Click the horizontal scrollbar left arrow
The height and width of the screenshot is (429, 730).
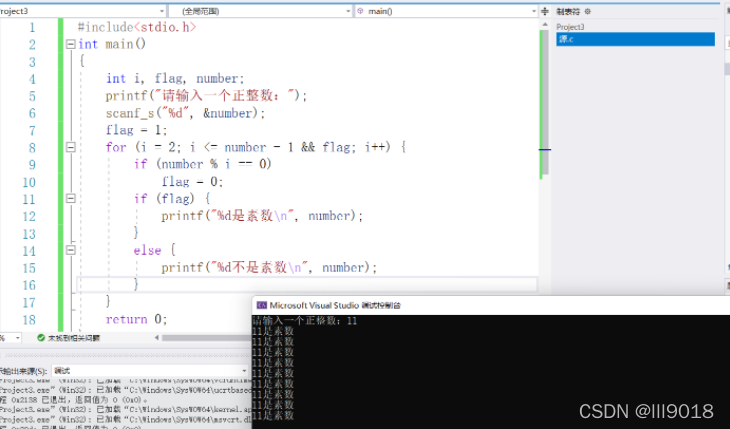157,338
